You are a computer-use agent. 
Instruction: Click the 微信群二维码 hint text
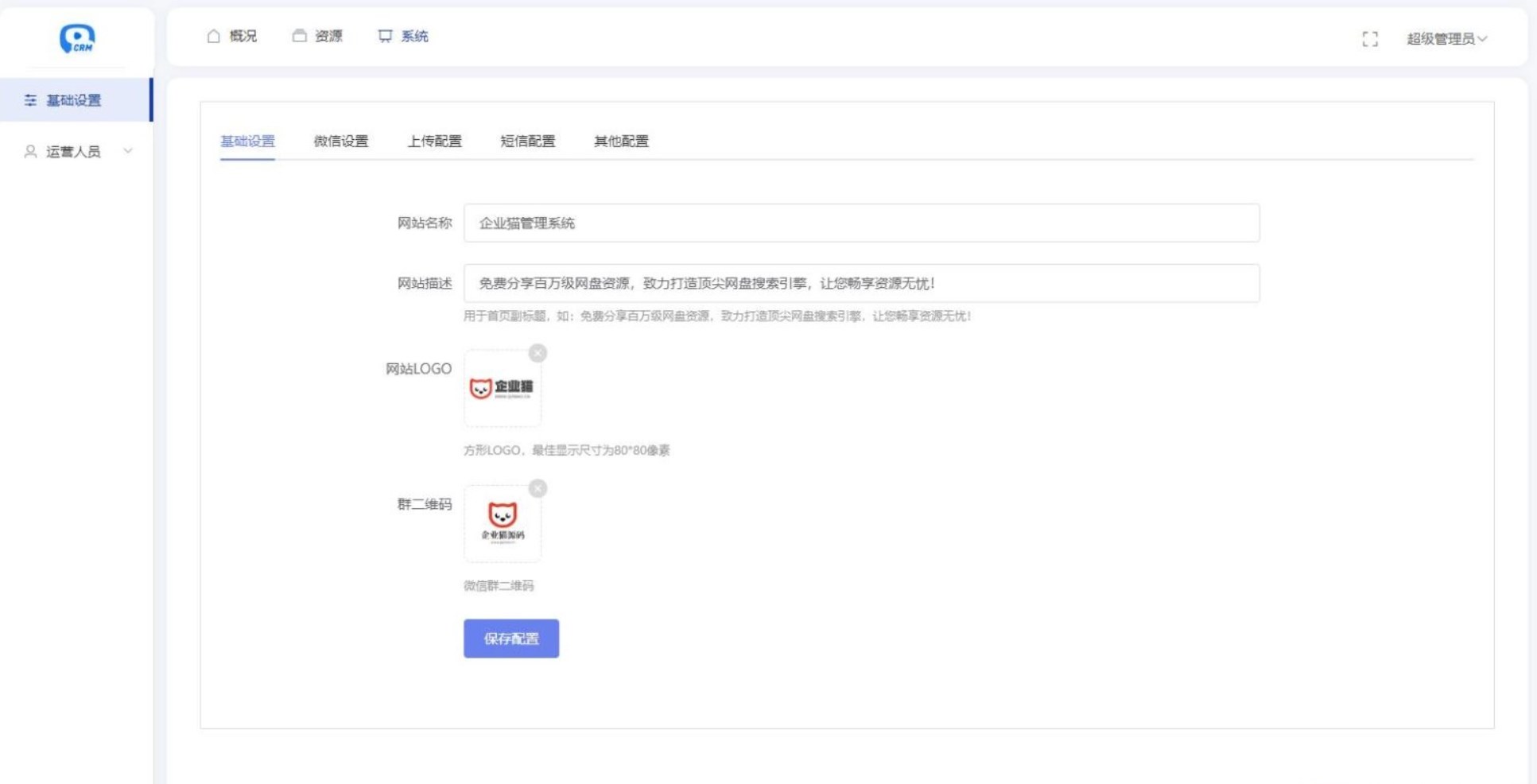pyautogui.click(x=499, y=586)
